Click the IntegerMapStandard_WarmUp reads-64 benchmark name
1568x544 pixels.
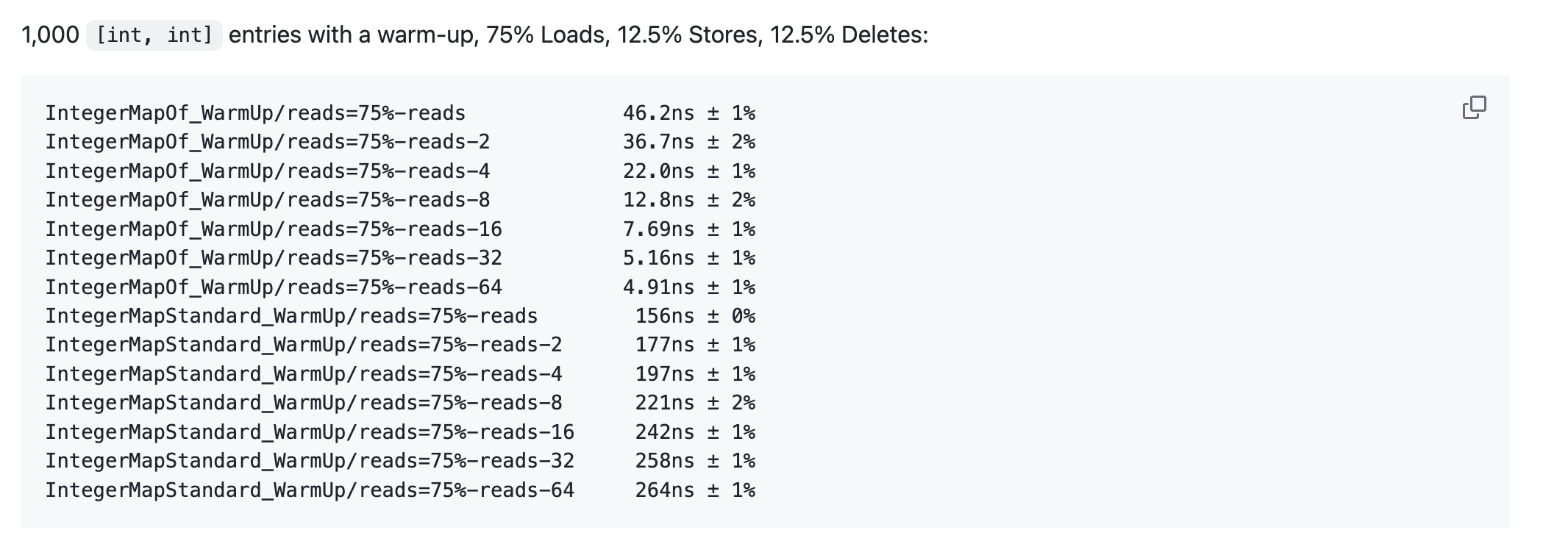click(310, 490)
